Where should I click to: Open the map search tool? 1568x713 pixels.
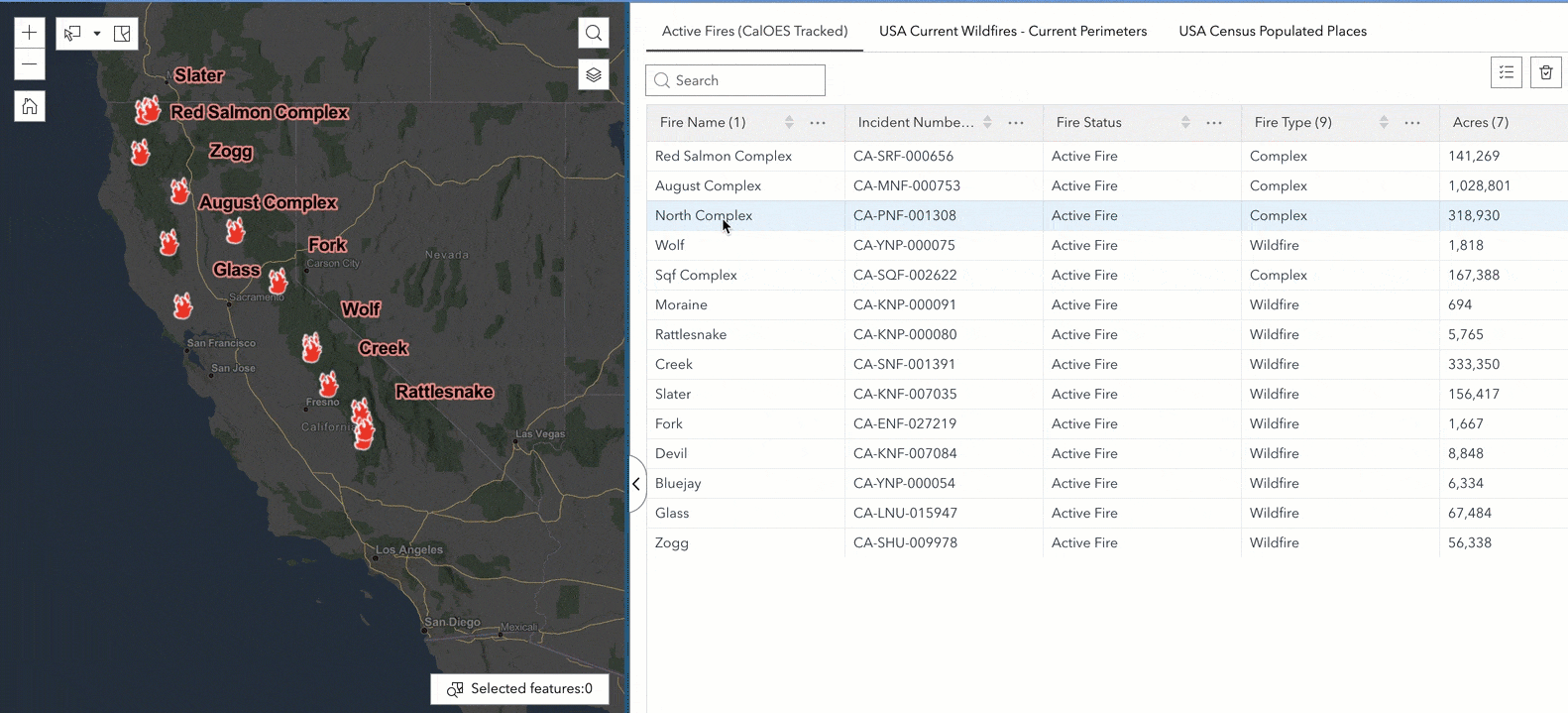pos(594,33)
